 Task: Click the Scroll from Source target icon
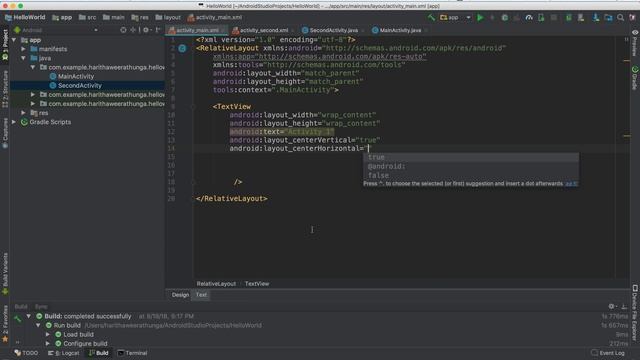[123, 30]
